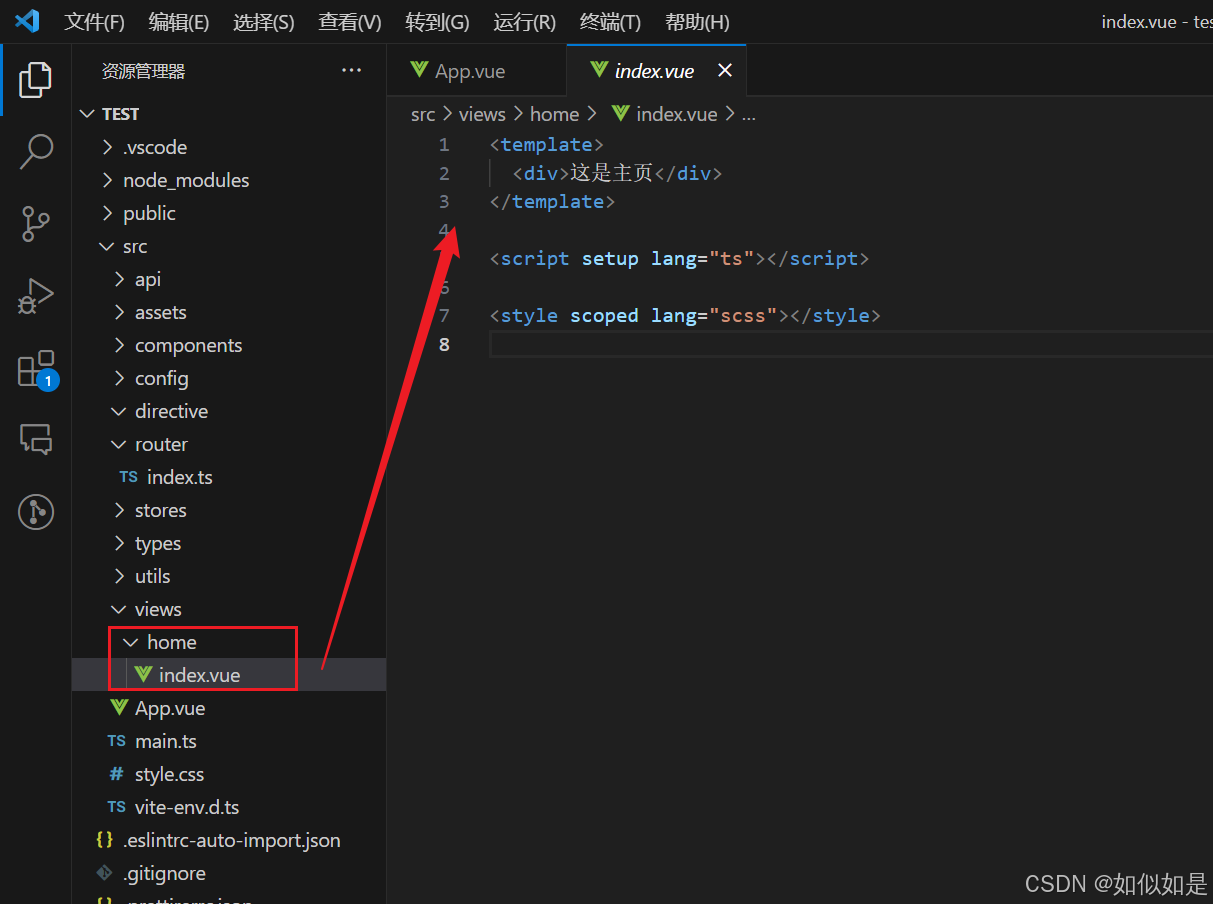
Task: Click the src breadcrumb segment
Action: pyautogui.click(x=423, y=114)
